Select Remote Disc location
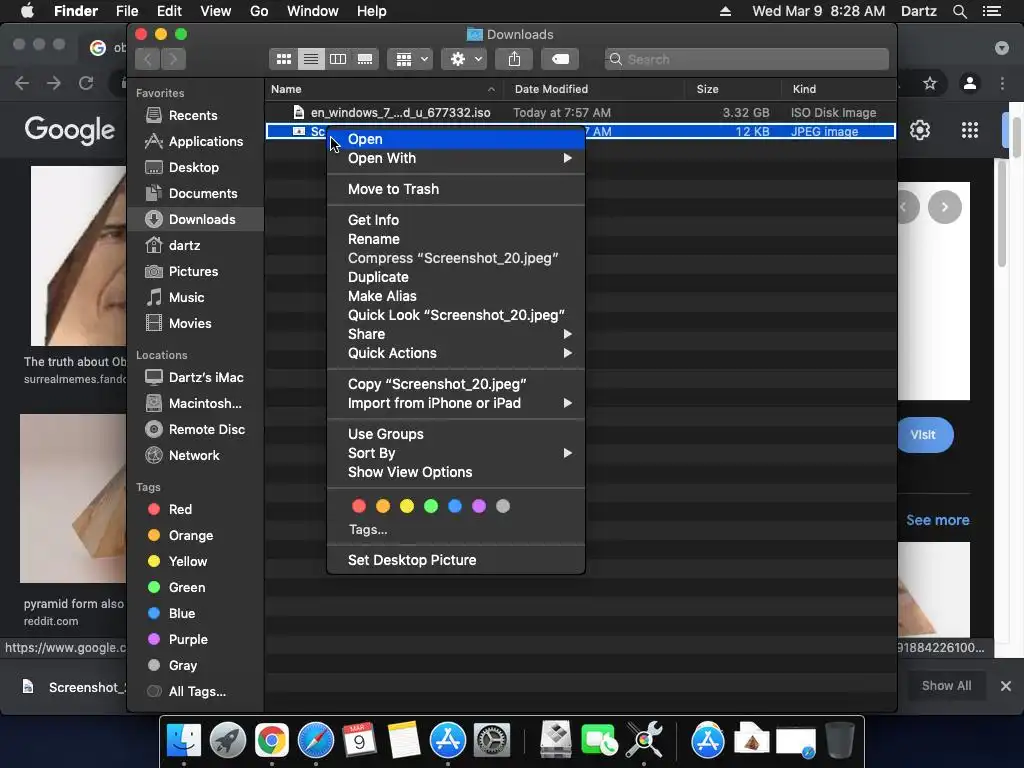The image size is (1024, 768). pos(195,430)
